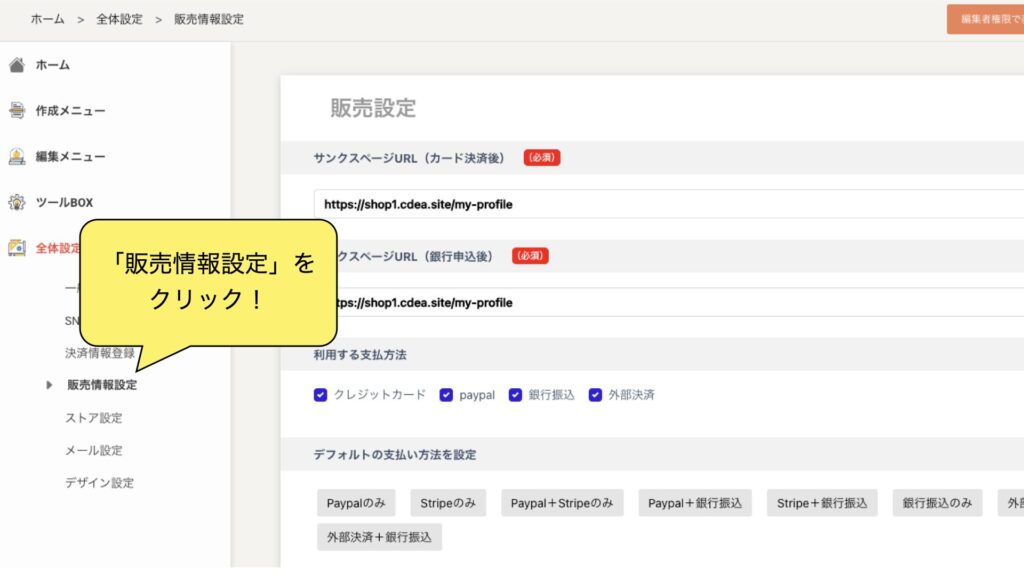Select the Stripeのみ default payment button
Image resolution: width=1024 pixels, height=576 pixels.
[x=448, y=503]
